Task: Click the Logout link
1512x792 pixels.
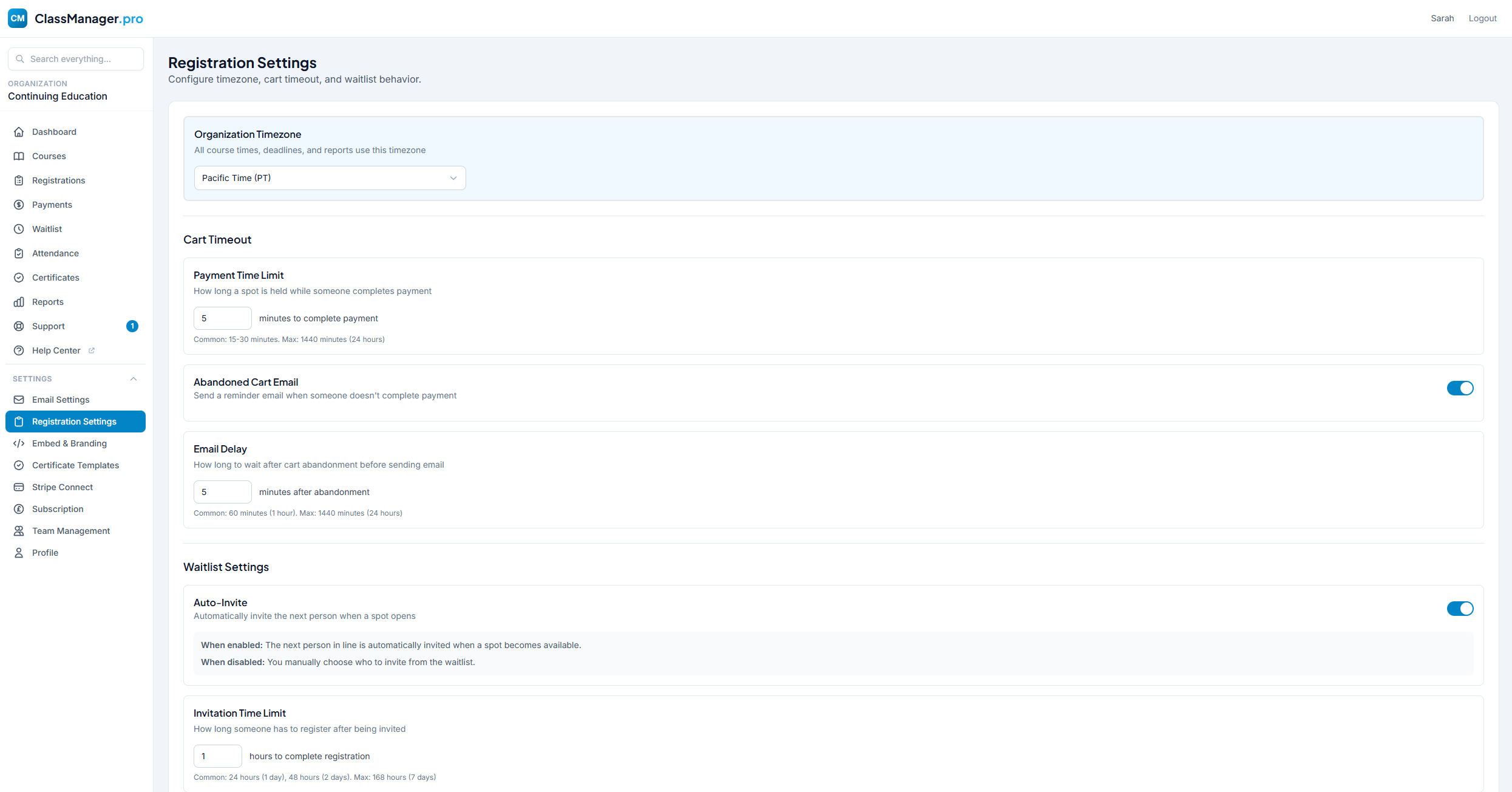Action: coord(1483,18)
